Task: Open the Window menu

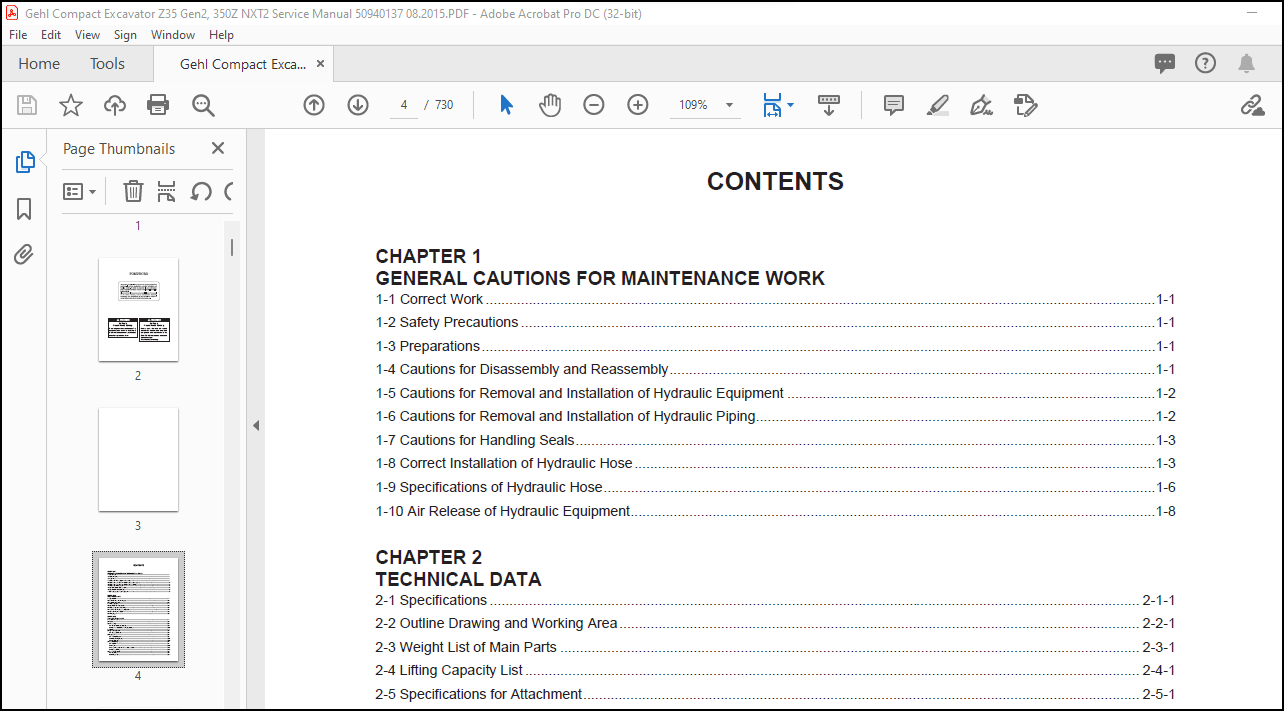Action: (x=173, y=34)
